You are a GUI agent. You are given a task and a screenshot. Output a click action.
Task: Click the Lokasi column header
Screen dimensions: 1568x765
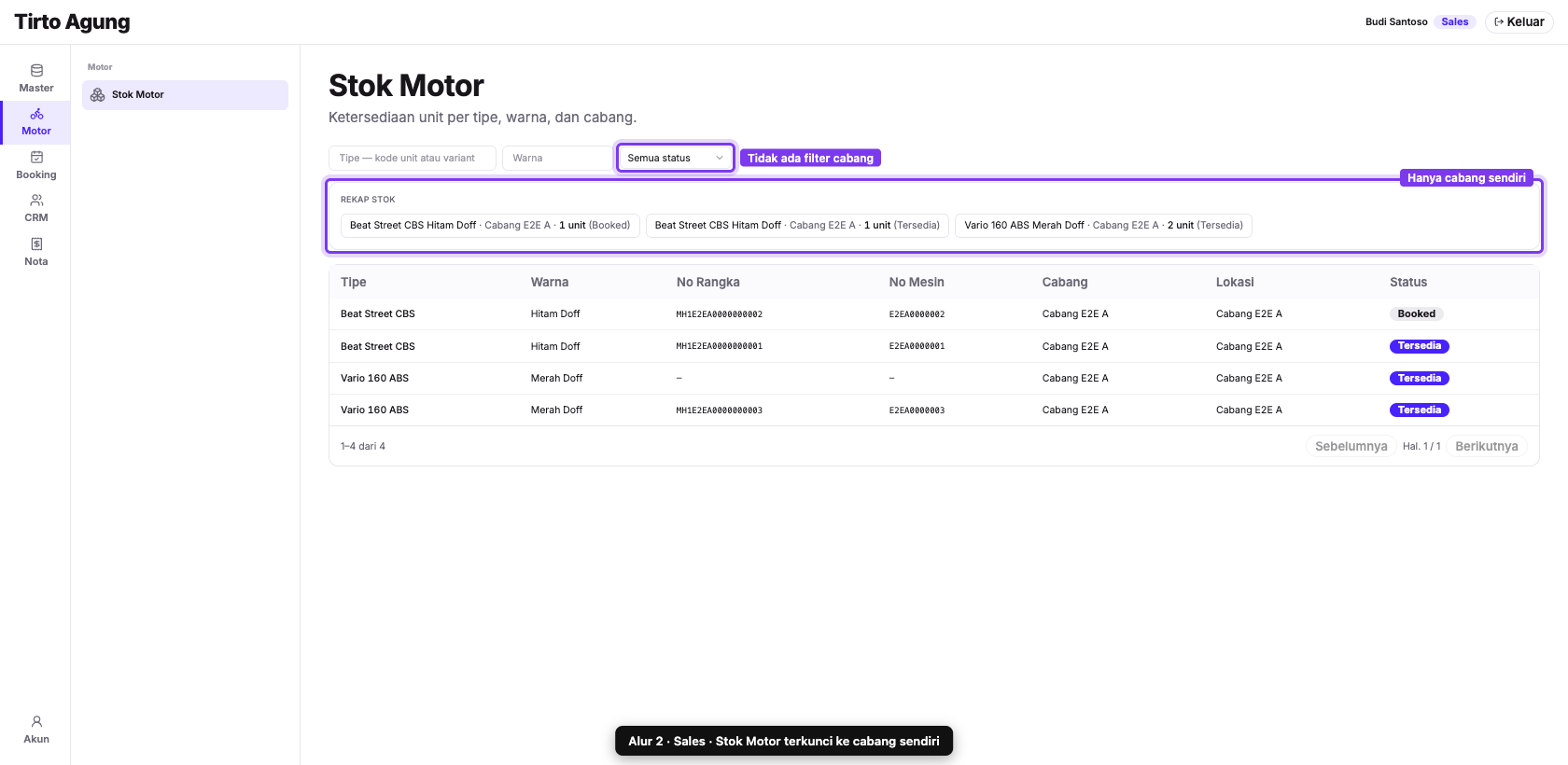click(x=1235, y=283)
